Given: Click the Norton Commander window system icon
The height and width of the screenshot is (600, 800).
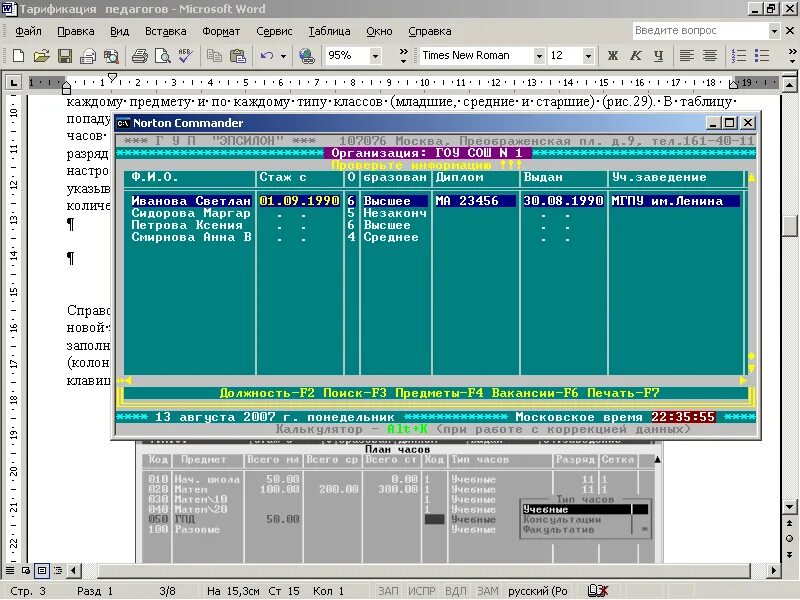Looking at the screenshot, I should [123, 123].
